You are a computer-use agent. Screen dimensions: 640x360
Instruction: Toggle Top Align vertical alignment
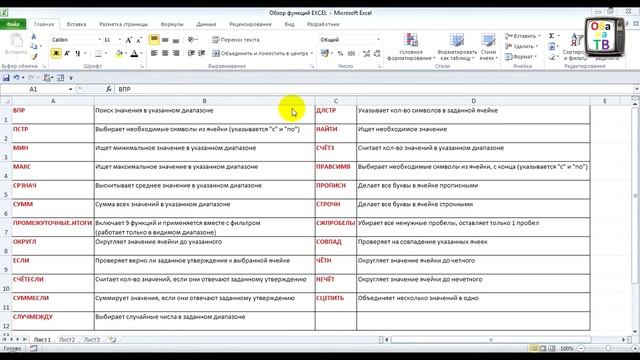point(154,40)
